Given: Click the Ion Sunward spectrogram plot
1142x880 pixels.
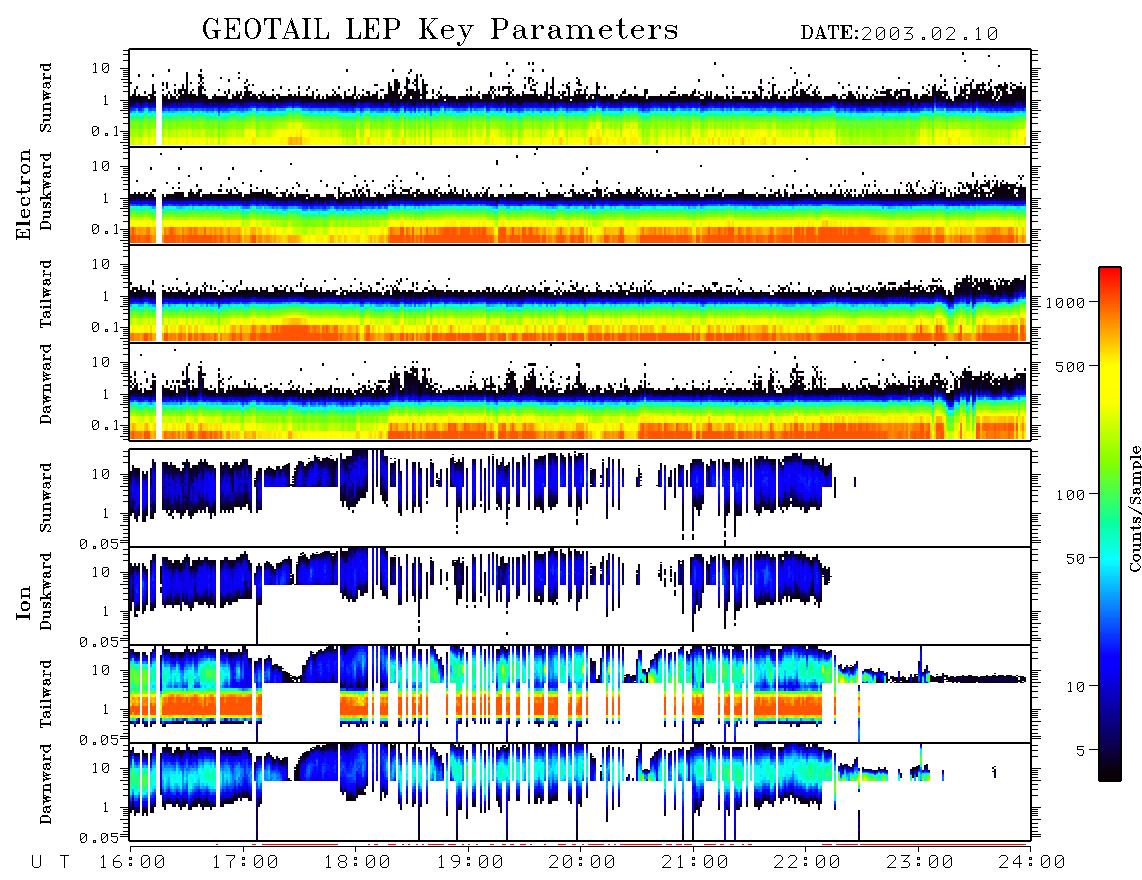Looking at the screenshot, I should point(580,498).
